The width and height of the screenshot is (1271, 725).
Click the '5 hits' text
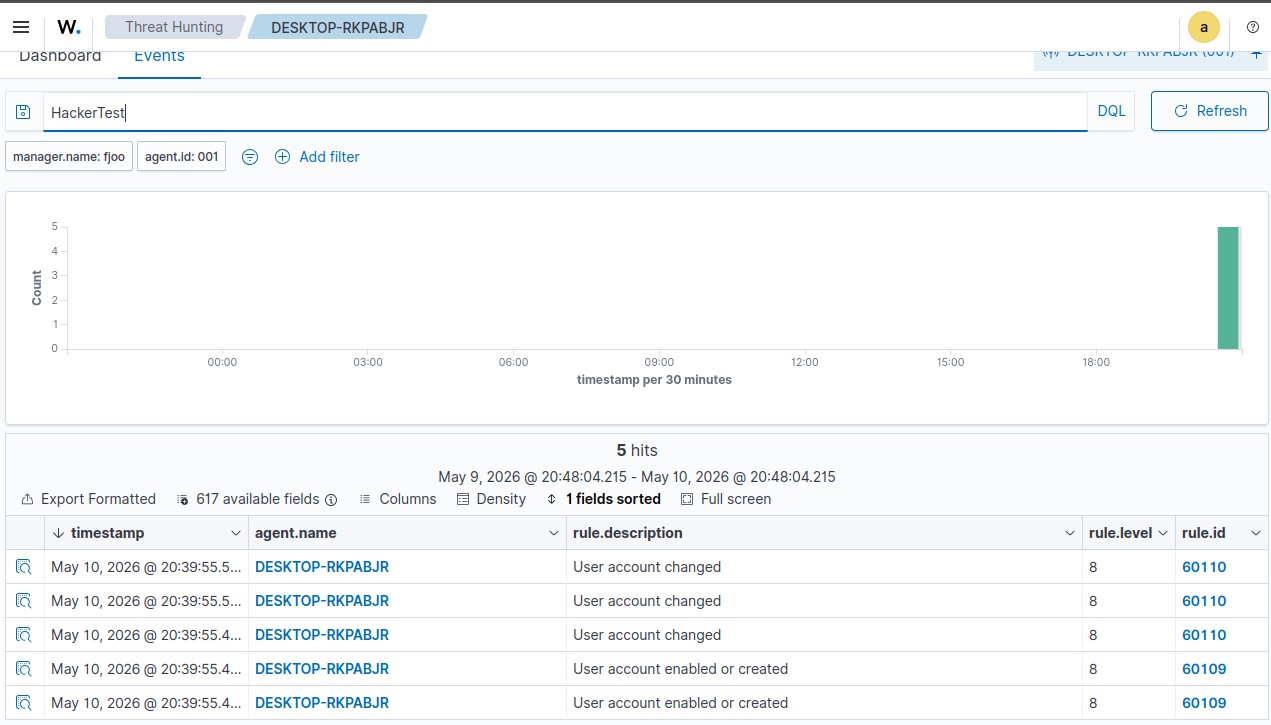tap(637, 451)
